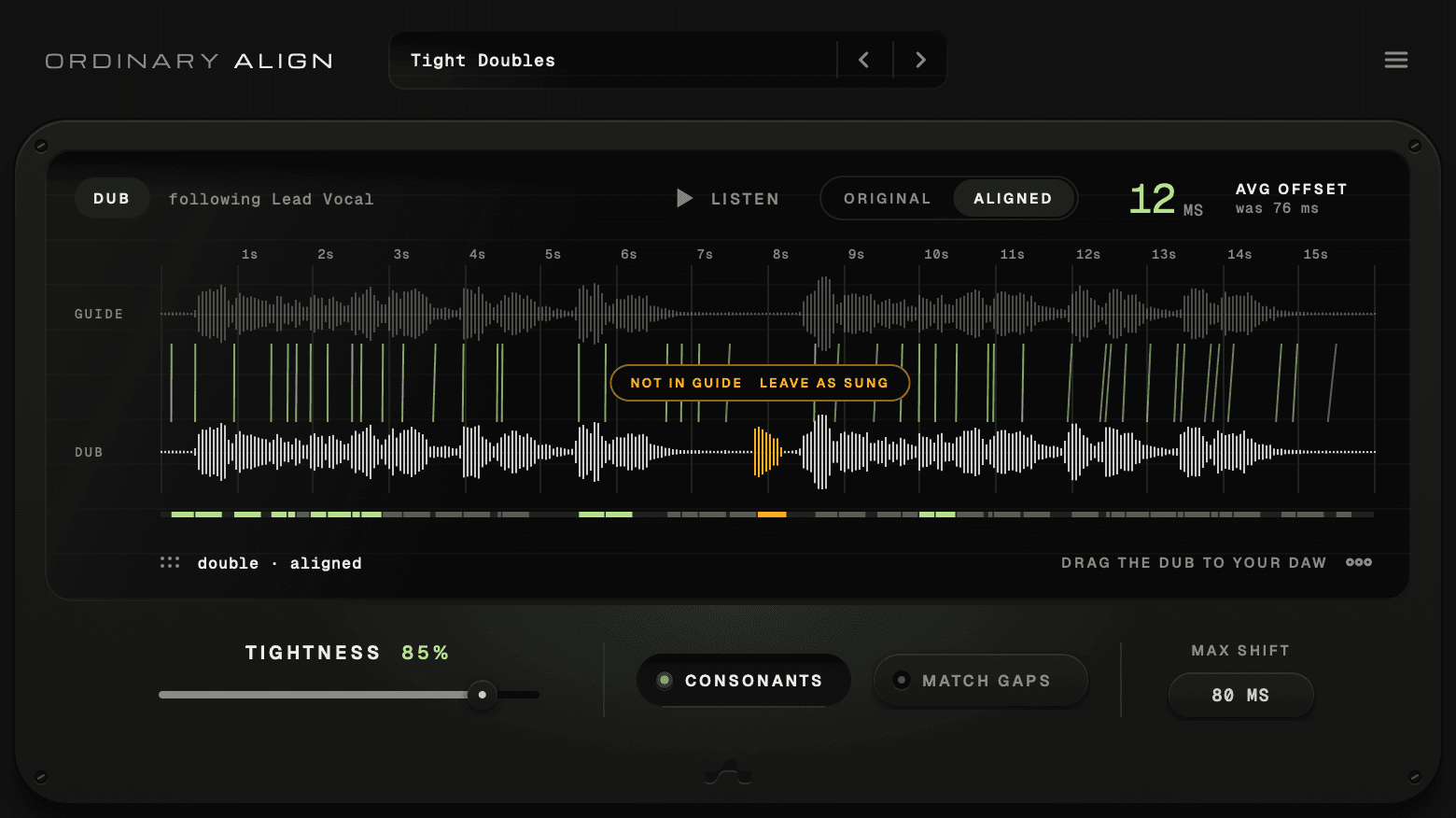Image resolution: width=1456 pixels, height=818 pixels.
Task: Click the Drag The Dub To Your DAW text
Action: coord(1194,562)
